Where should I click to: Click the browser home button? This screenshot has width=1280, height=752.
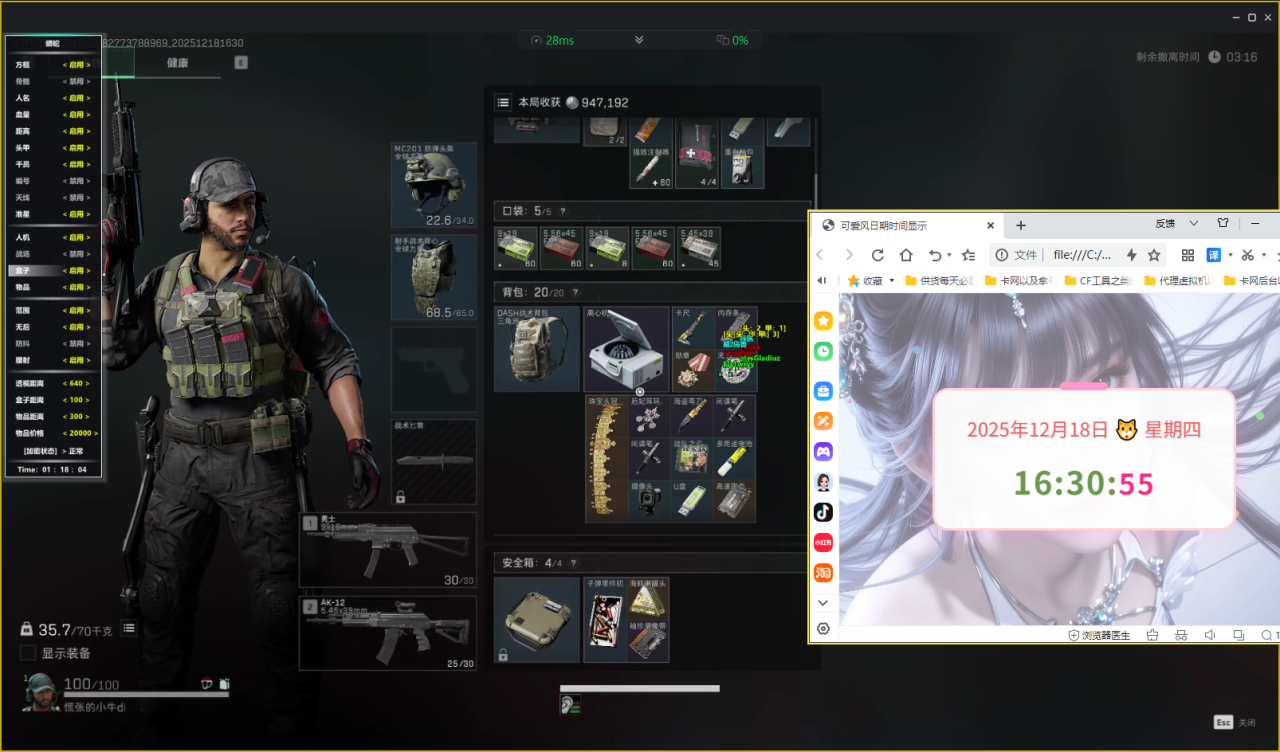point(906,255)
